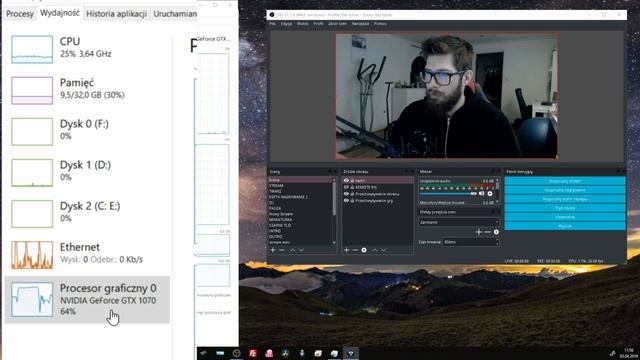Screen dimensions: 640x360
Task: Open the Plik menu in OBS
Action: click(272, 24)
